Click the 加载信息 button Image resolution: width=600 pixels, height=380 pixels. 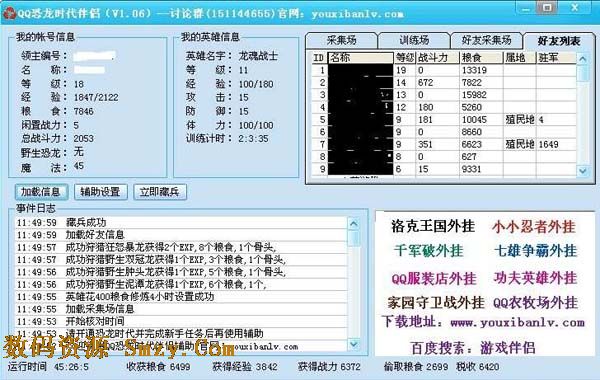tap(41, 192)
